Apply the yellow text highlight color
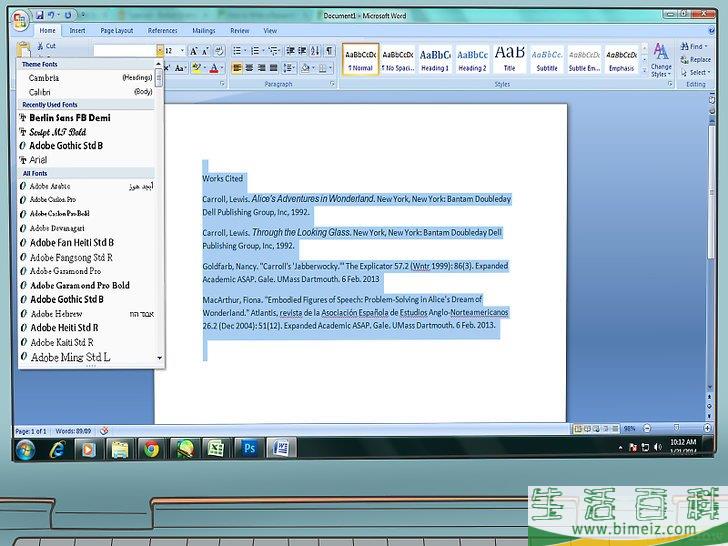 point(196,68)
